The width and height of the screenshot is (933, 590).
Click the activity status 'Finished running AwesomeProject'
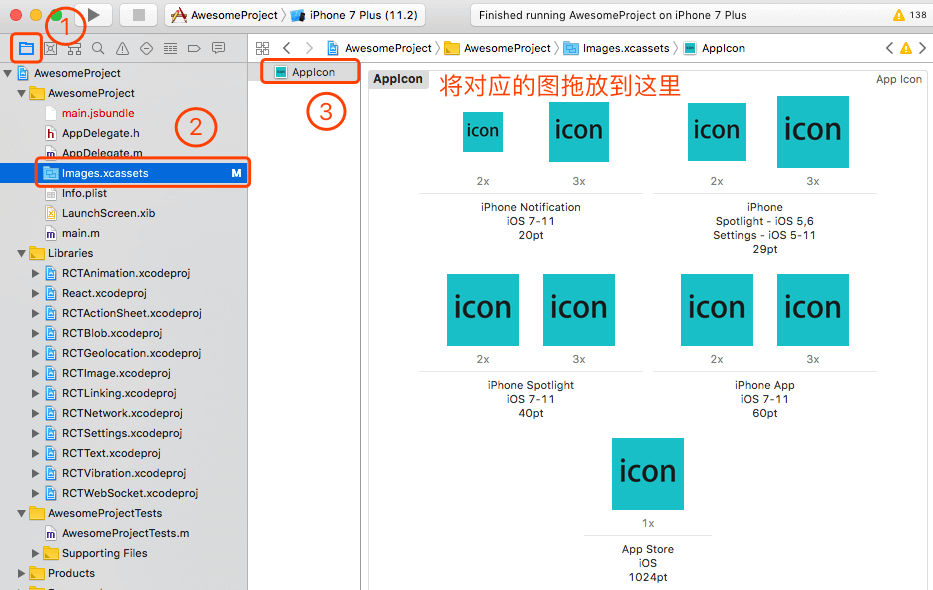[x=612, y=15]
